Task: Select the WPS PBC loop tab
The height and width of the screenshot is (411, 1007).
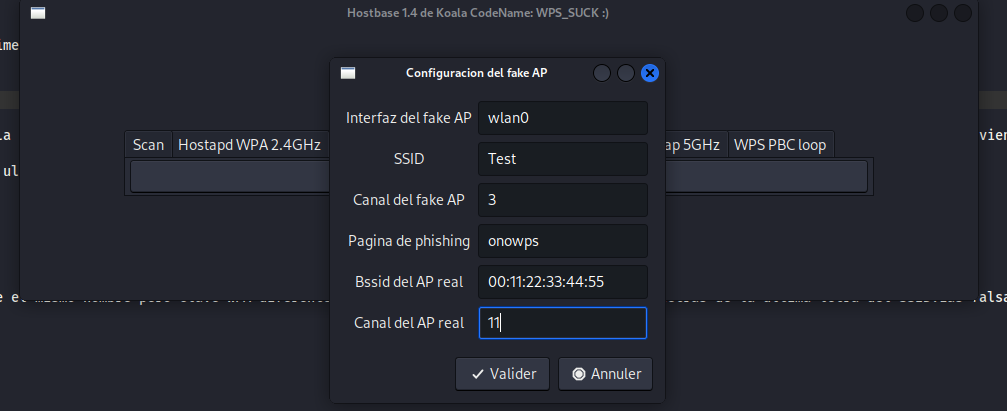Action: (x=780, y=145)
